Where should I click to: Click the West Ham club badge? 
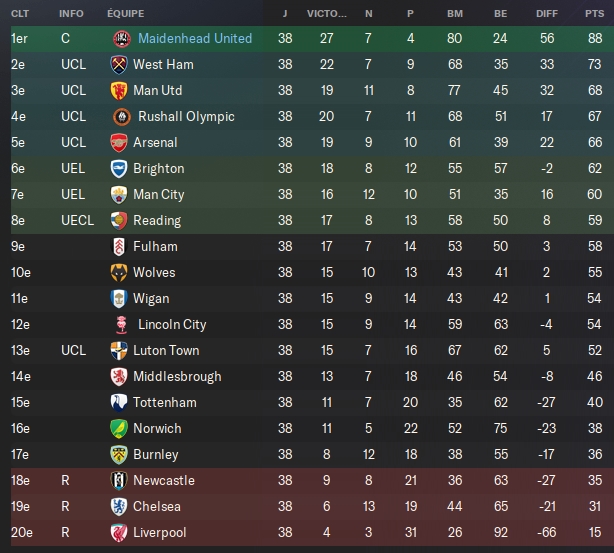119,65
